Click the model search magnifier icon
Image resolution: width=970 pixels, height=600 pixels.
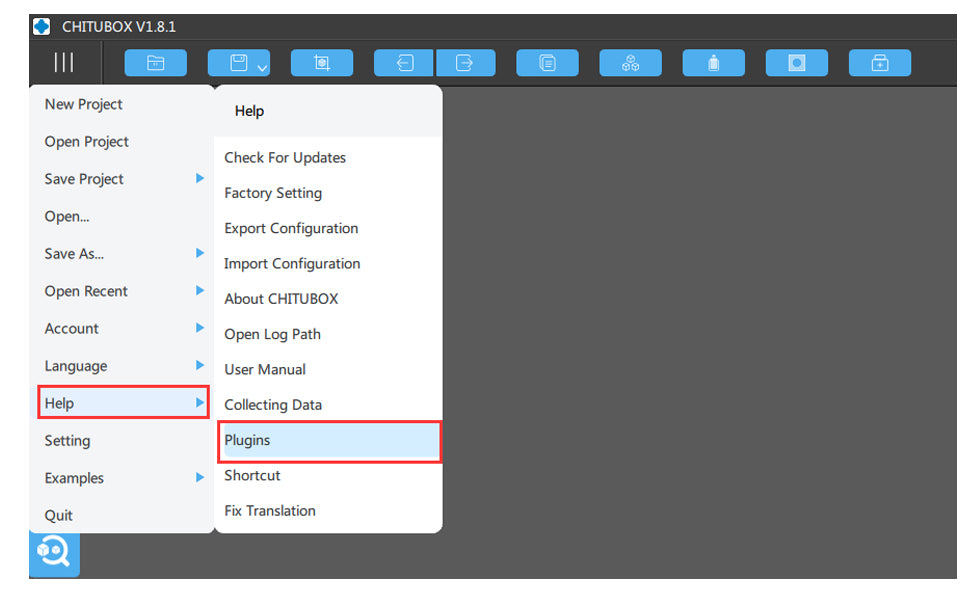[54, 552]
